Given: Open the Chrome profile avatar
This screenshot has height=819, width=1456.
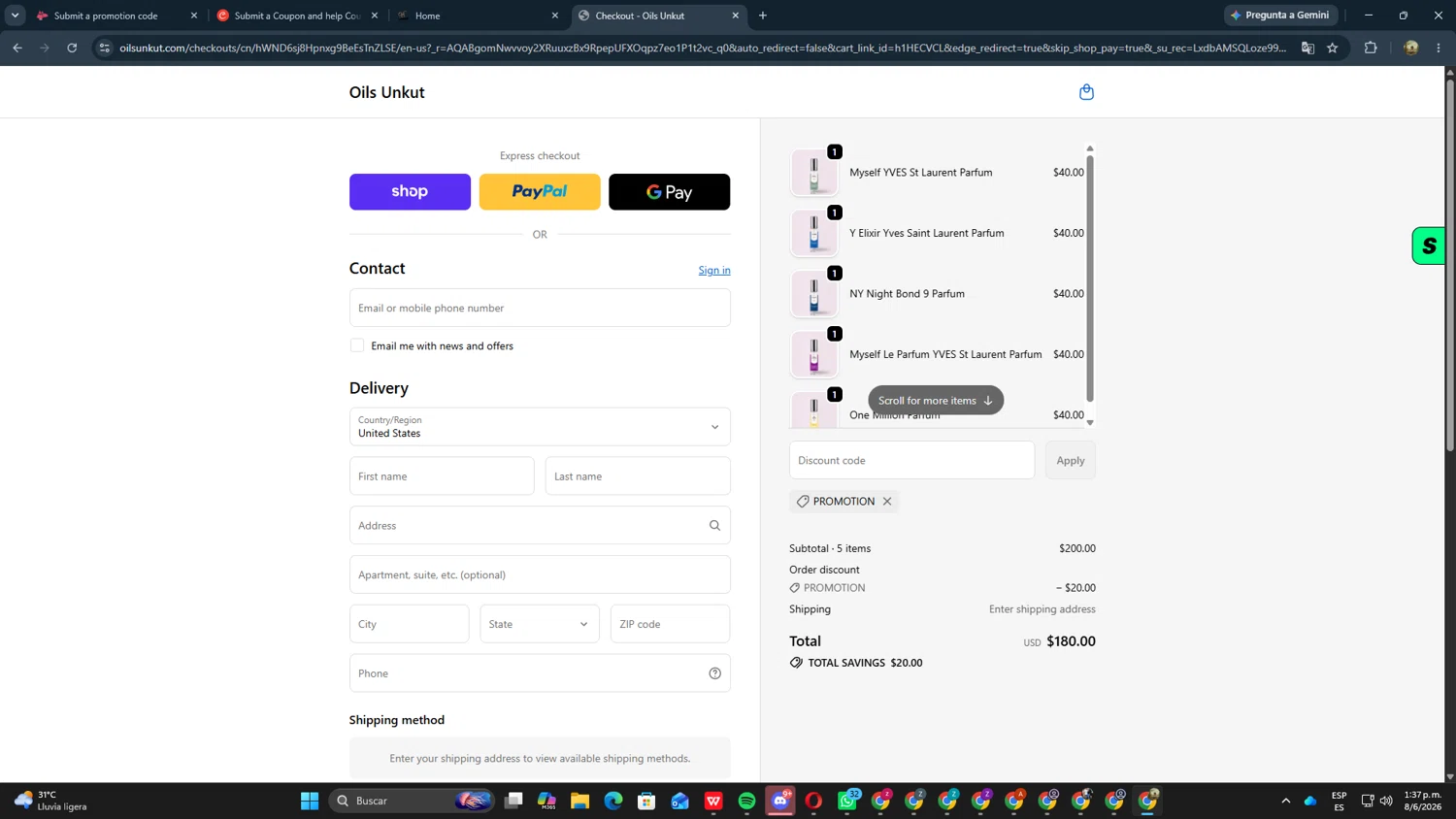Looking at the screenshot, I should [x=1411, y=48].
